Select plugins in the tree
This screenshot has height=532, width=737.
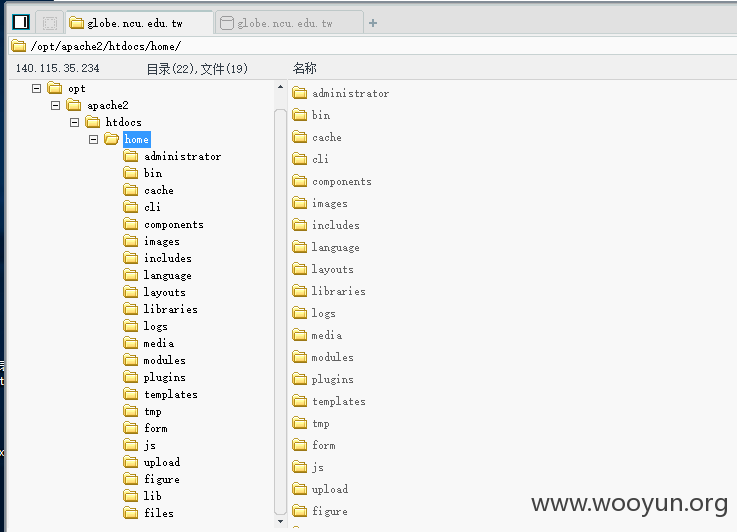coord(165,377)
